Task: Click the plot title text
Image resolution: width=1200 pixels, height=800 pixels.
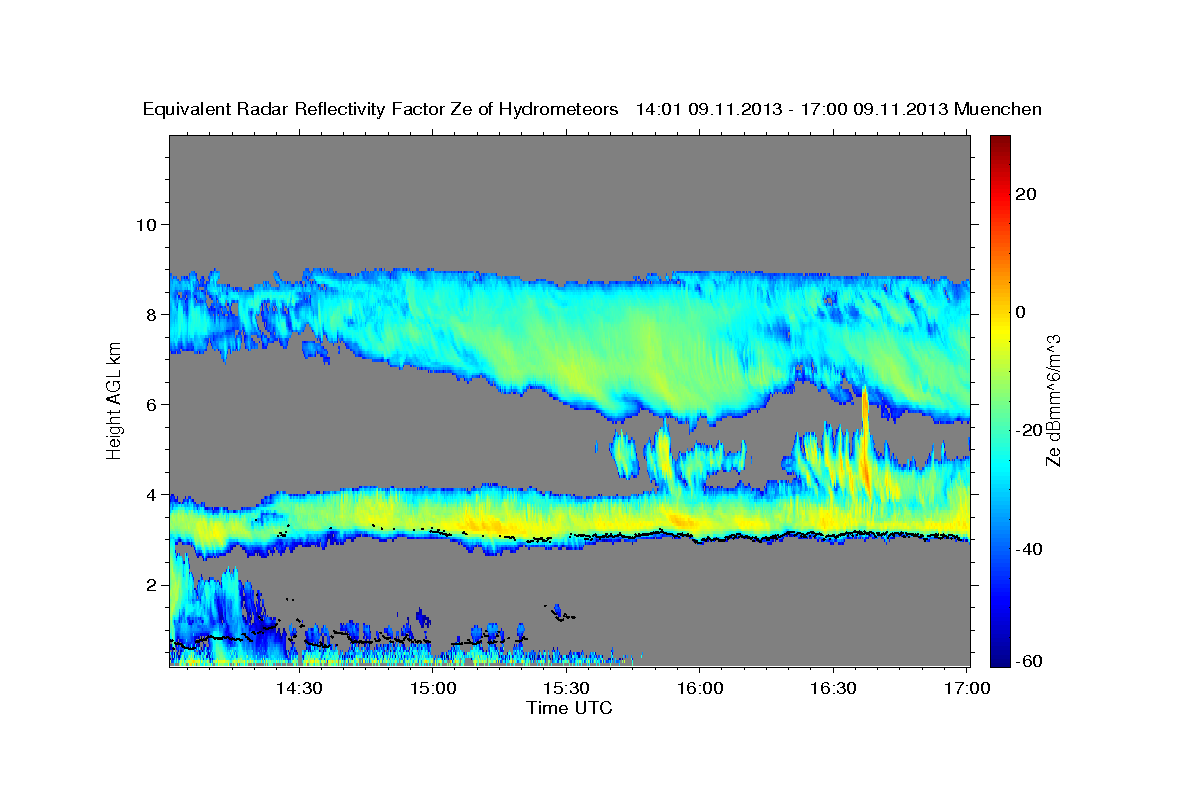Action: (x=592, y=109)
